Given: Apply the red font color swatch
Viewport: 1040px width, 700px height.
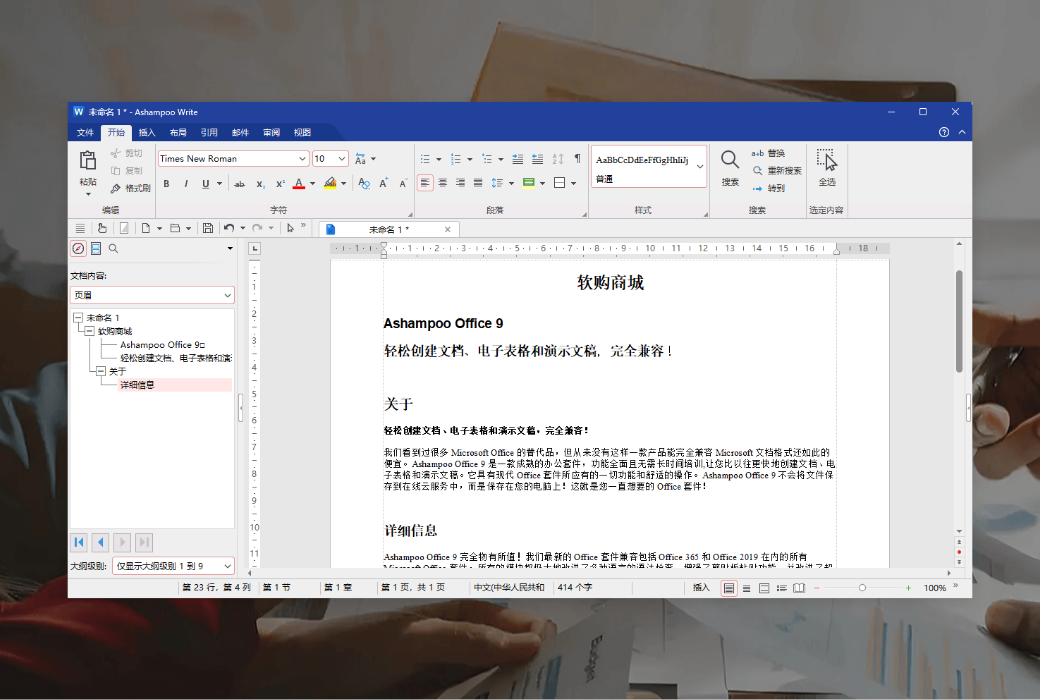Looking at the screenshot, I should pos(298,184).
